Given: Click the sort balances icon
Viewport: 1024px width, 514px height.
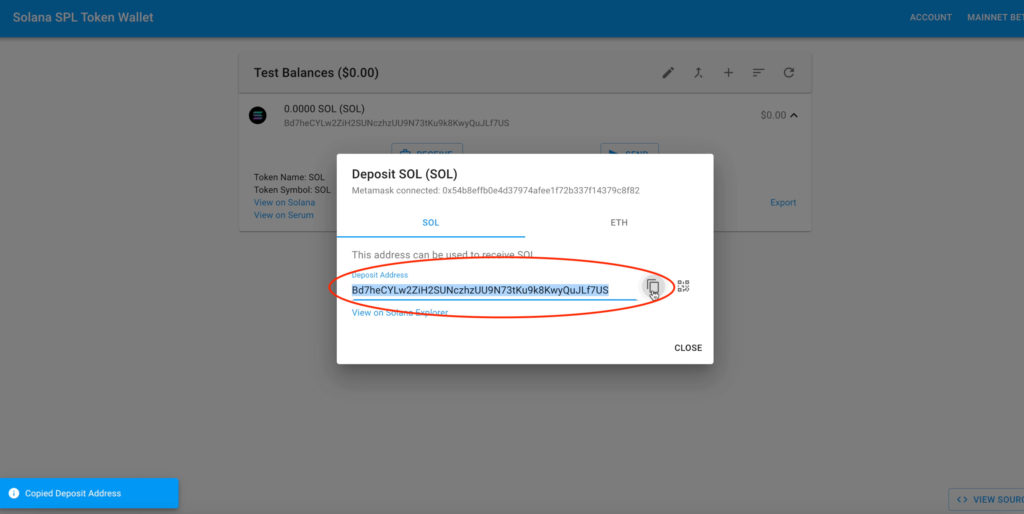Looking at the screenshot, I should [758, 72].
